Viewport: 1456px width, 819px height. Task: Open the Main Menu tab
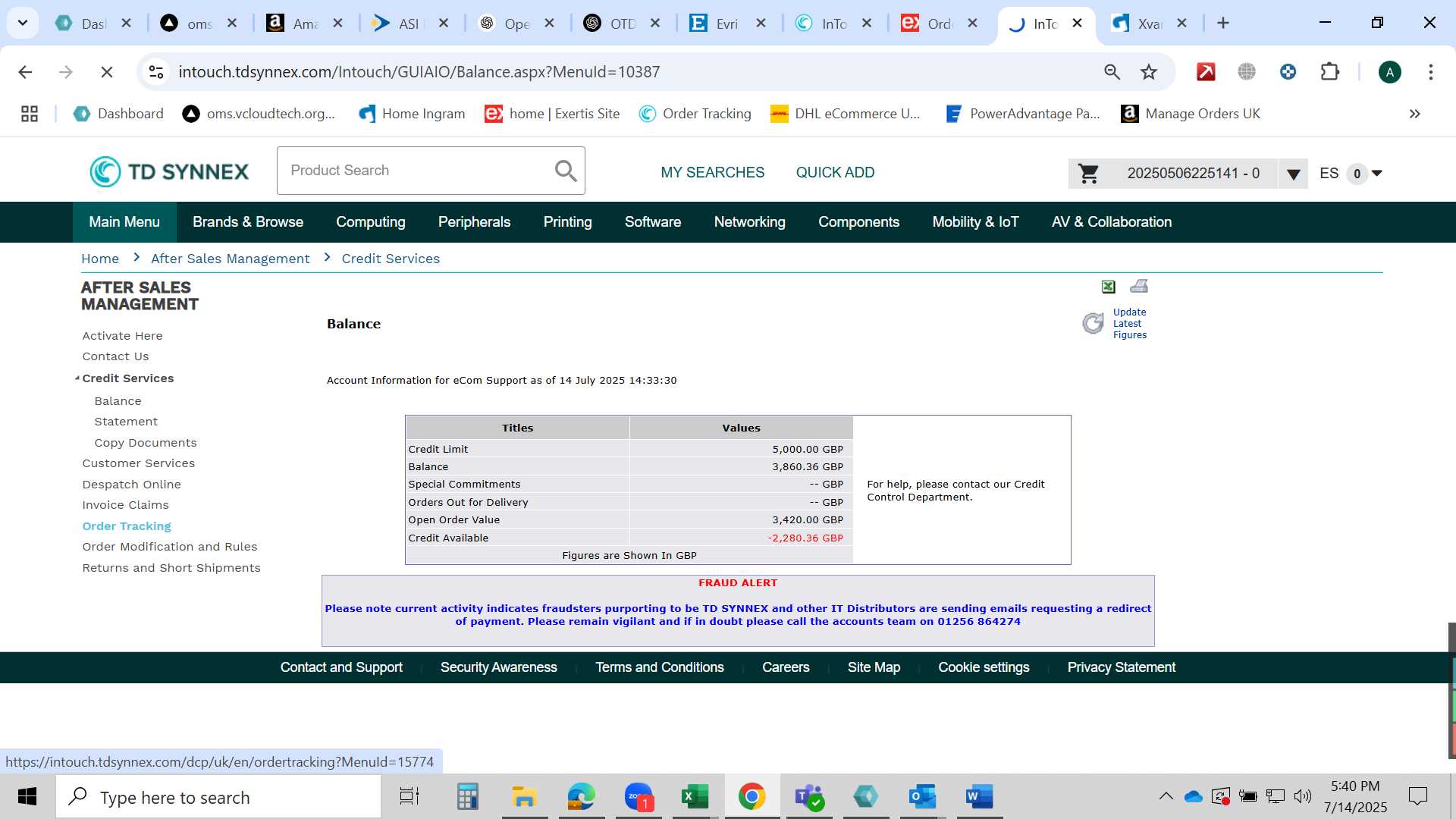124,222
